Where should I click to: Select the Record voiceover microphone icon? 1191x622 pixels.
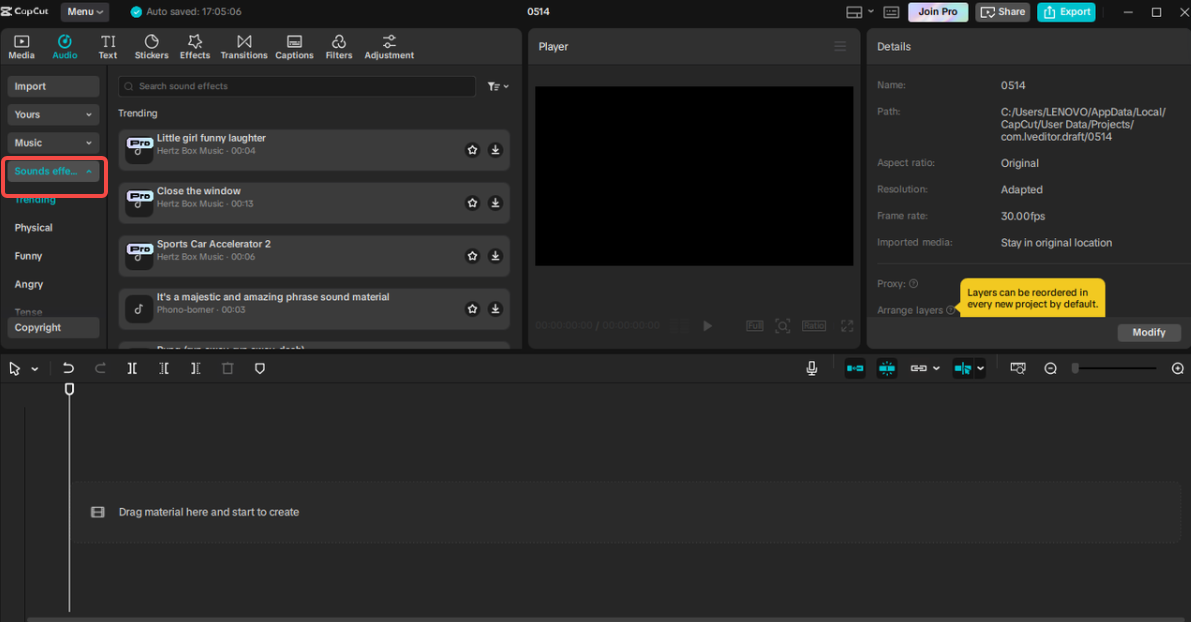tap(811, 368)
